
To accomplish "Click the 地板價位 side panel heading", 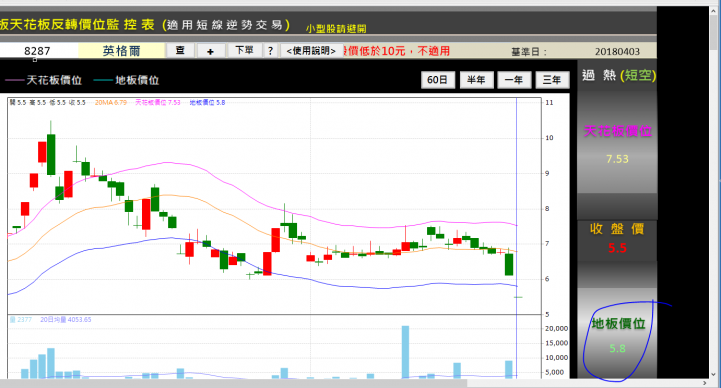I will (x=618, y=324).
